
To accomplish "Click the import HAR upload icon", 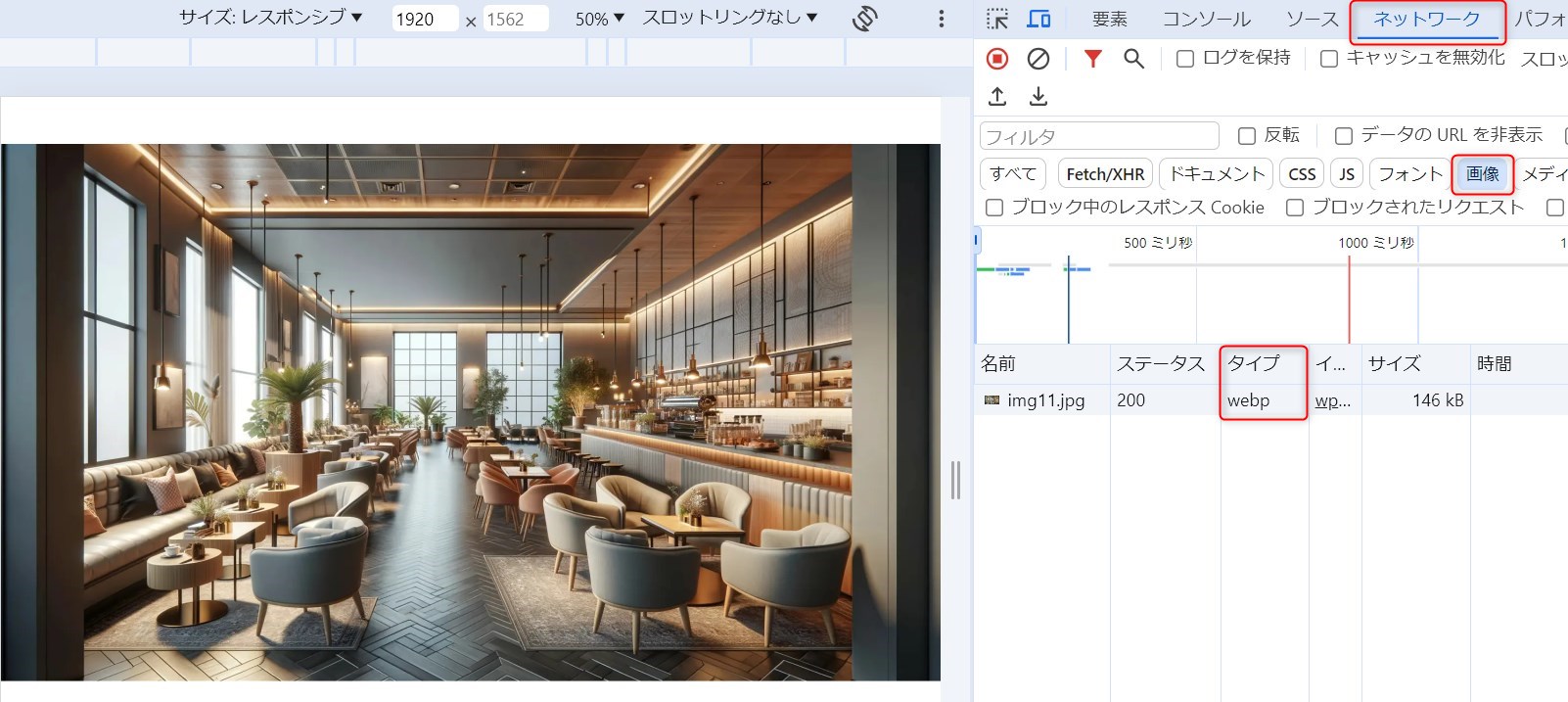I will pyautogui.click(x=997, y=96).
